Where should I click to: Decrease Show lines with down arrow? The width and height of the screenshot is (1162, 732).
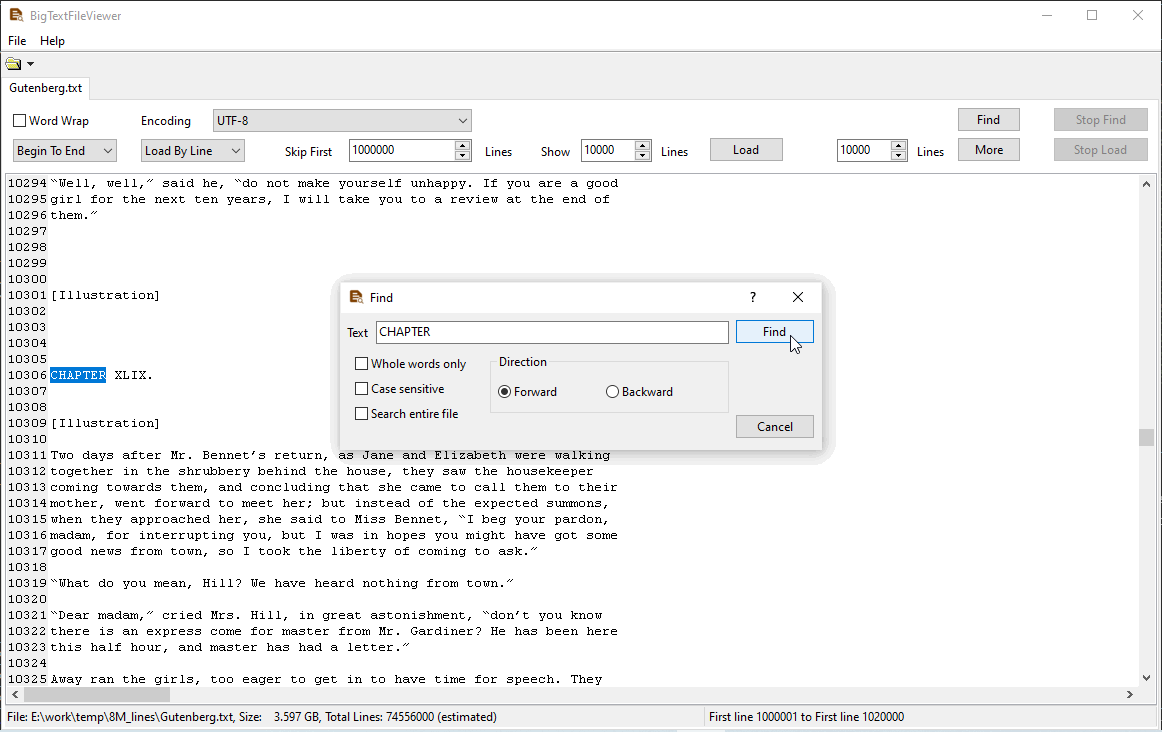(643, 156)
